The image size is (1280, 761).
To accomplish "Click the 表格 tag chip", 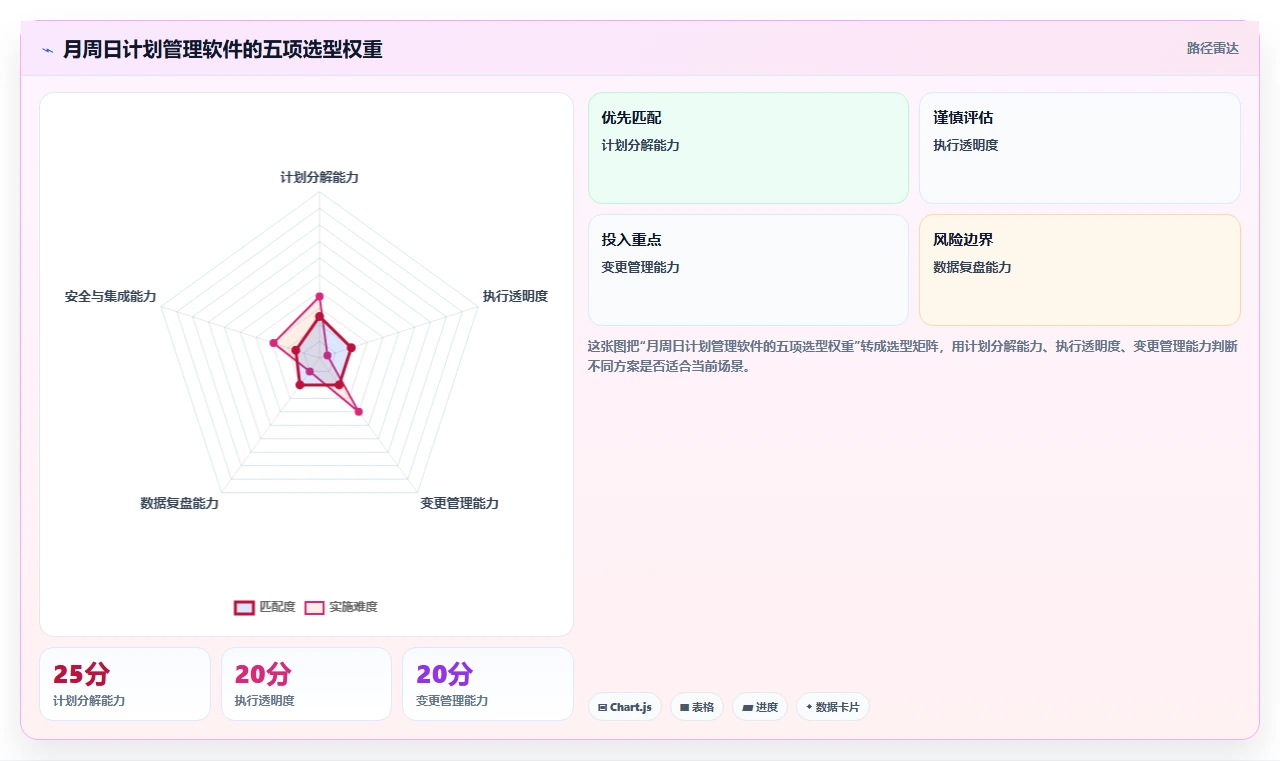I will tap(697, 707).
